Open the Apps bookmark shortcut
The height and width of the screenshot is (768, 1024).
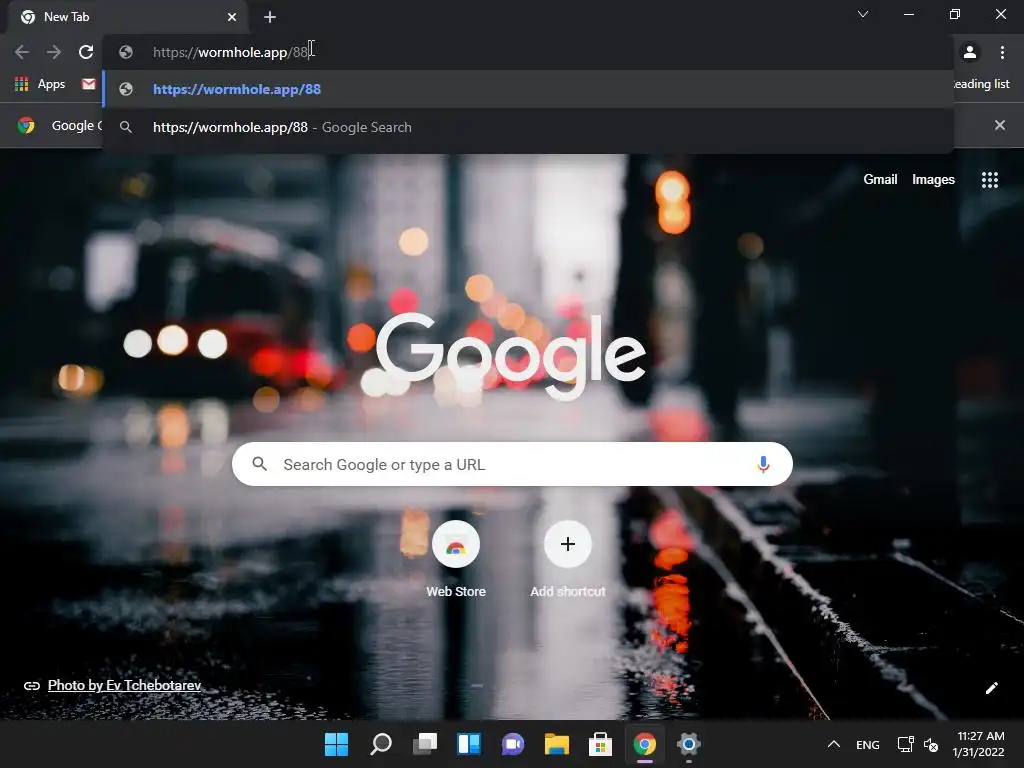(x=40, y=84)
